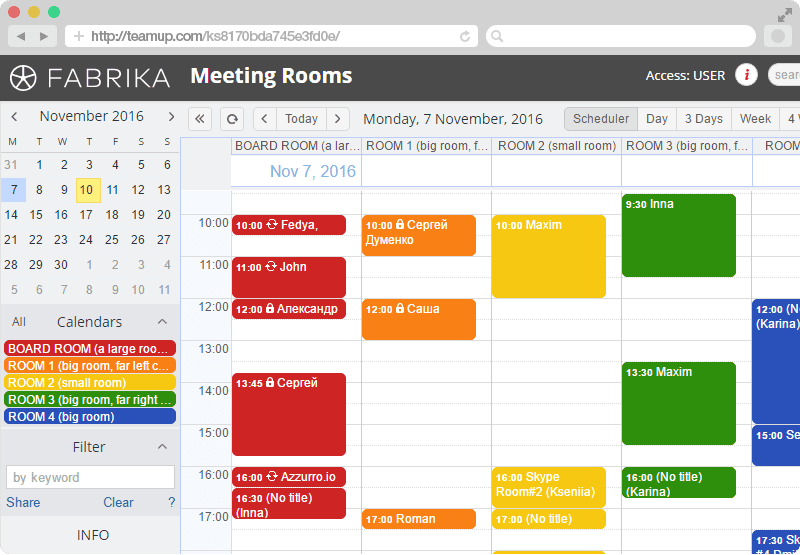Screen dimensions: 800x555
Task: Toggle BOARD ROOM calendar visibility
Action: 90,348
